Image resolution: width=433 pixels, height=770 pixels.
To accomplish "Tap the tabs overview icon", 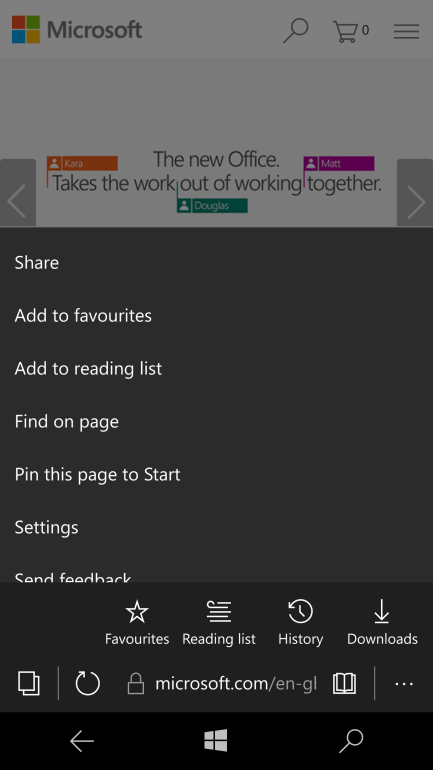I will click(29, 683).
